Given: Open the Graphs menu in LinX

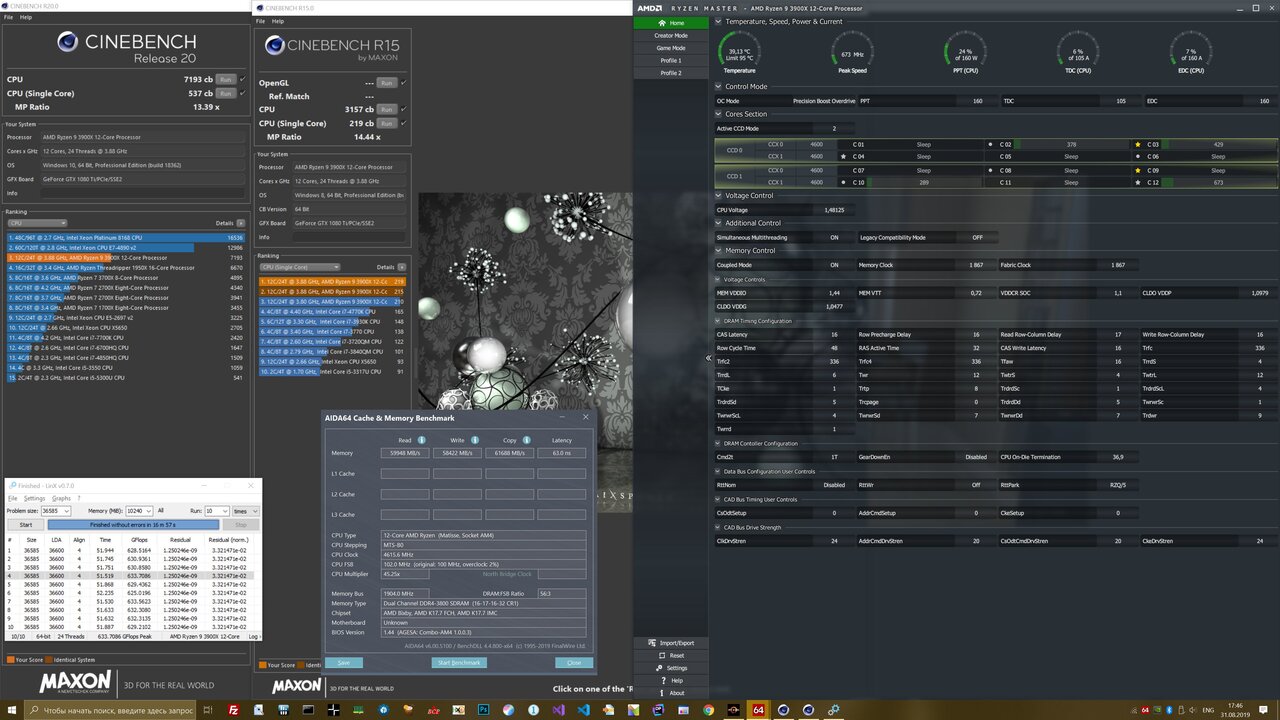Looking at the screenshot, I should [62, 498].
